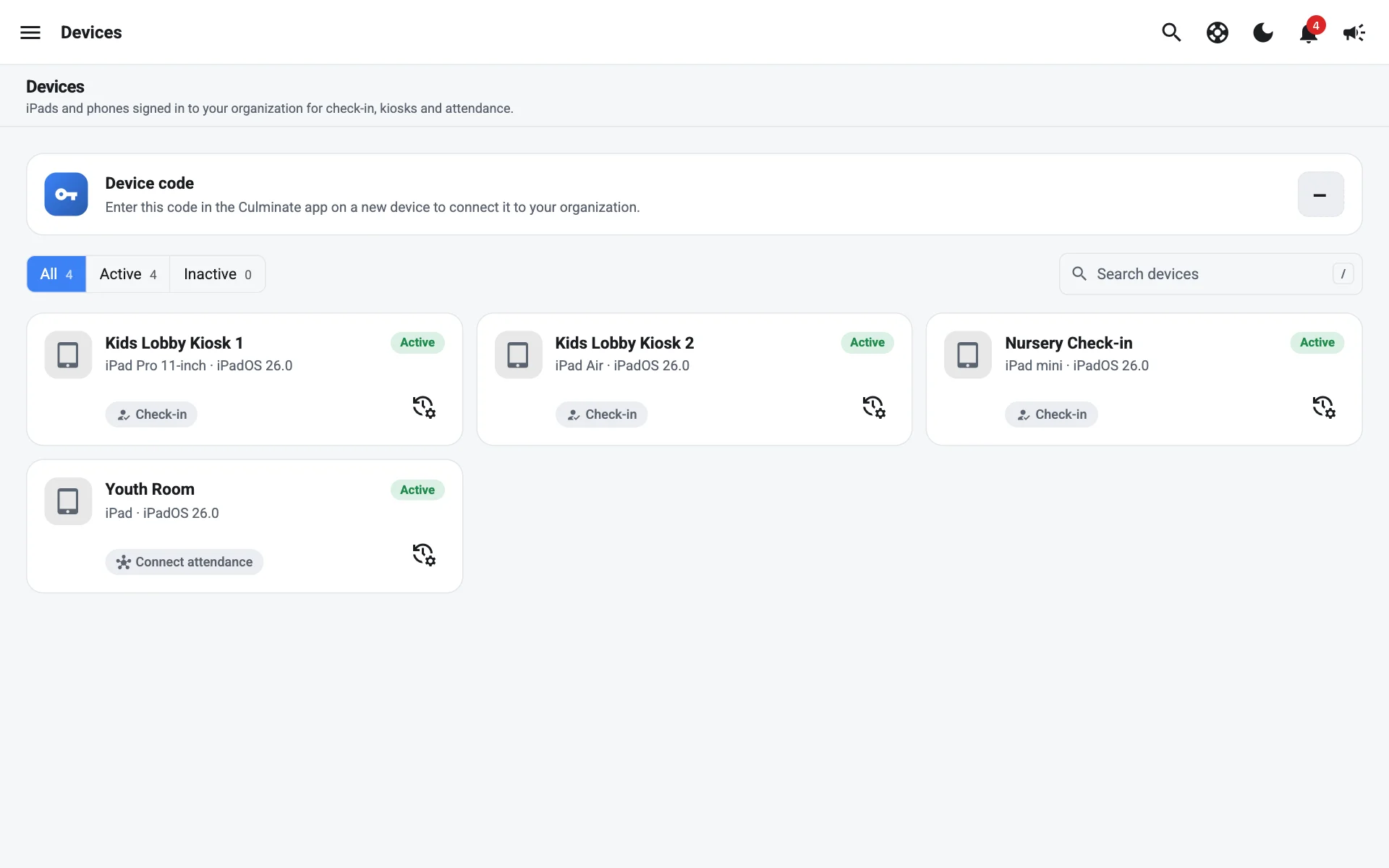Image resolution: width=1389 pixels, height=868 pixels.
Task: Click Kids Lobby Kiosk 2 tablet icon
Action: tap(518, 354)
